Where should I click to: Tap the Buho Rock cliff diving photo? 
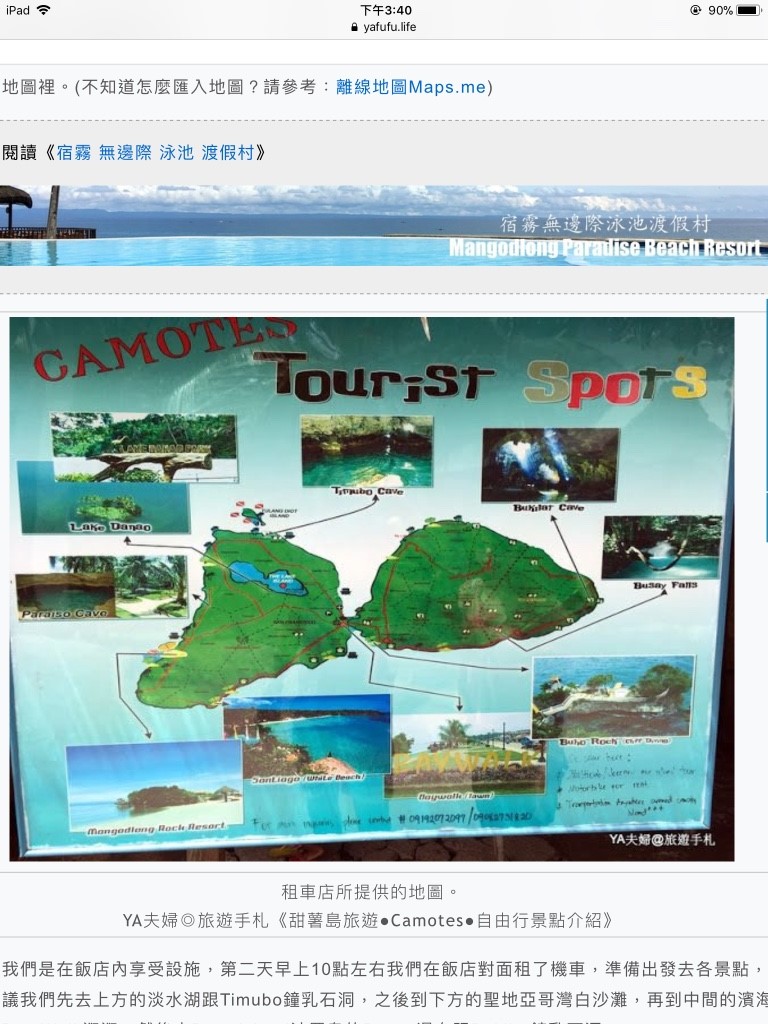coord(612,696)
